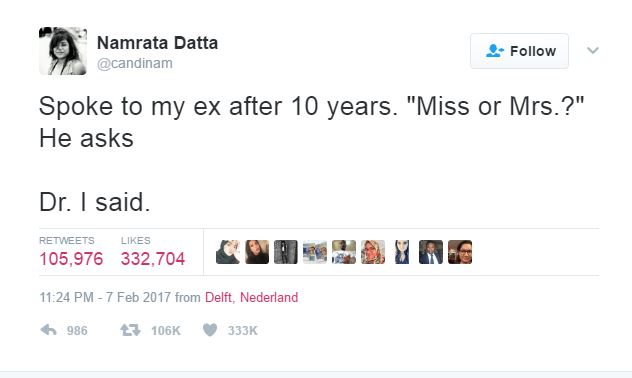Viewport: 632px width, 378px height.
Task: Follow Namrata Datta
Action: click(x=519, y=51)
